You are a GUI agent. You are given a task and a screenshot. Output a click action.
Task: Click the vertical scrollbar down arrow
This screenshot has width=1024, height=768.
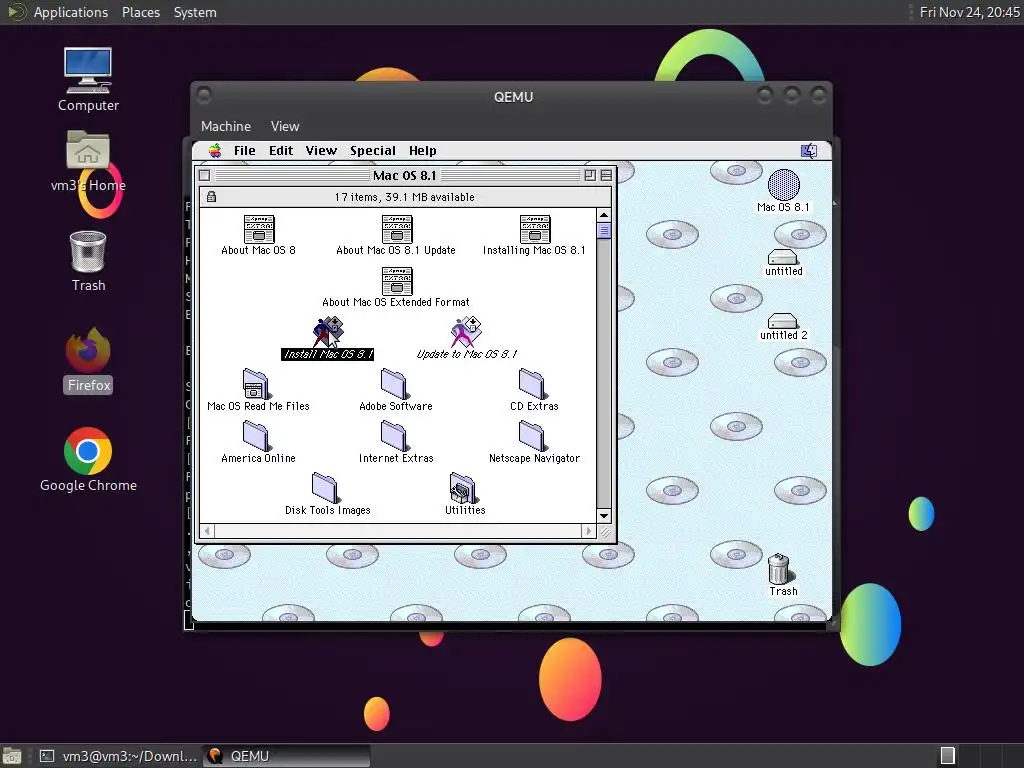(604, 516)
